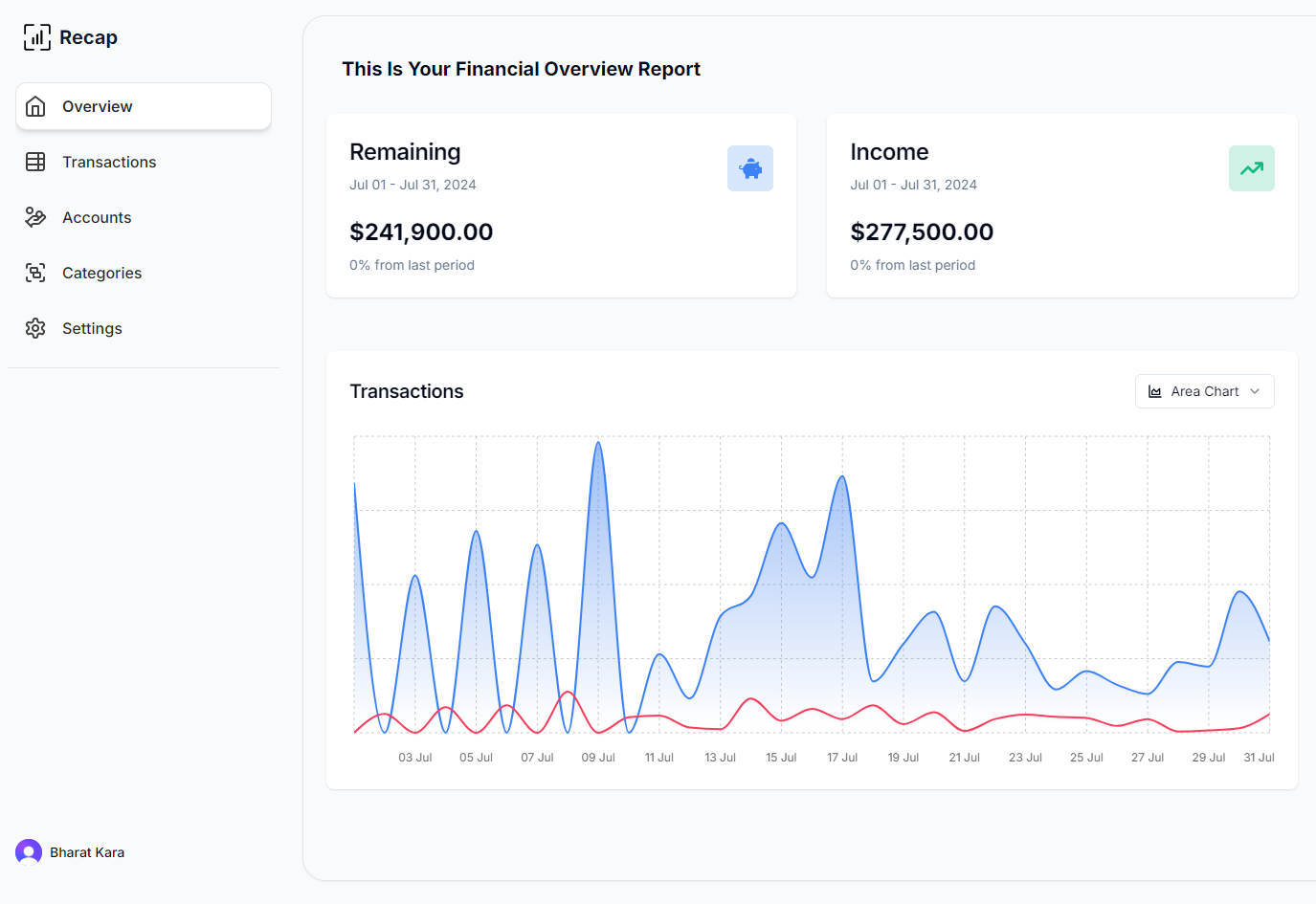Click the 05 Jul axis label
This screenshot has width=1316, height=904.
[476, 758]
